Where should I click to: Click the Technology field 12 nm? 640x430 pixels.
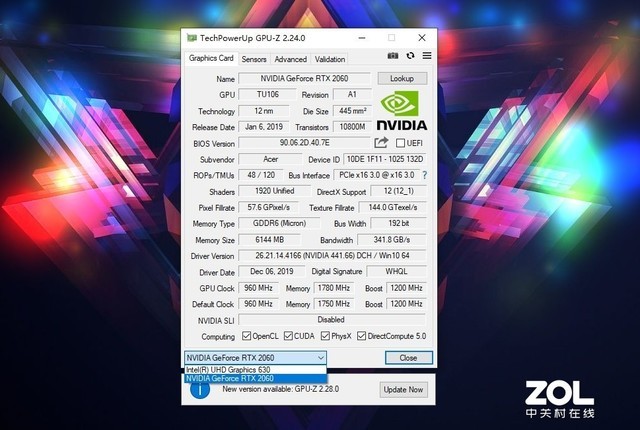tap(264, 111)
